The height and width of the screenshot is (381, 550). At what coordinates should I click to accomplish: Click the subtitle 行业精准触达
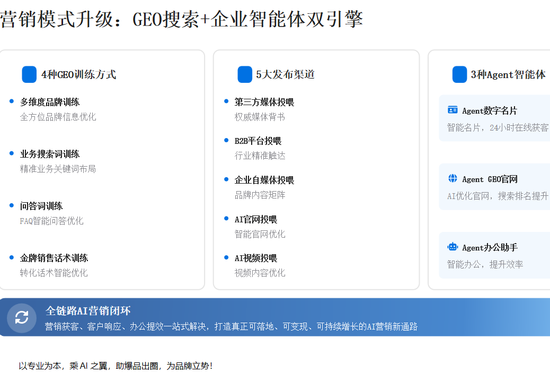[260, 156]
